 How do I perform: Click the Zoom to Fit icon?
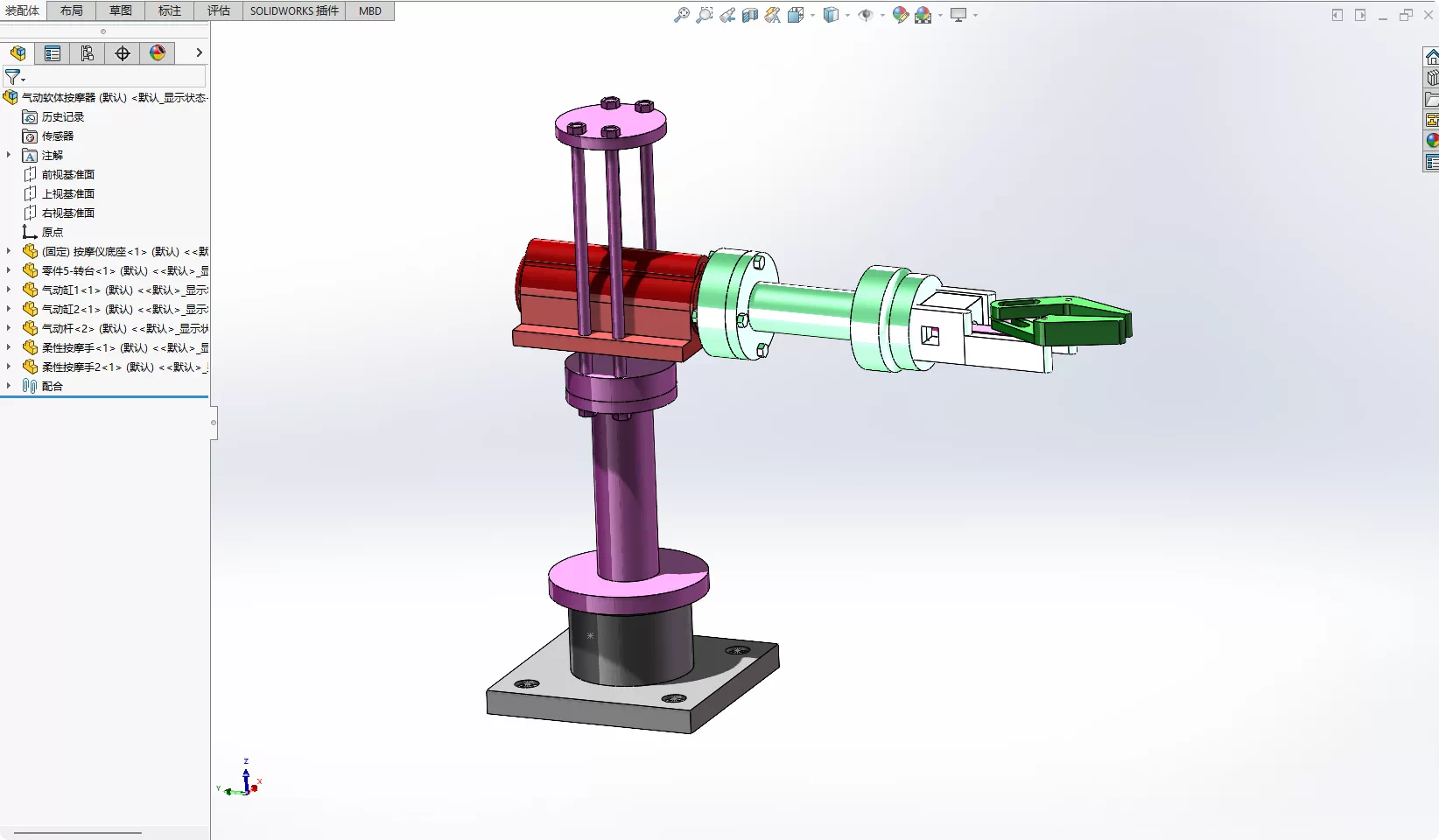tap(682, 15)
